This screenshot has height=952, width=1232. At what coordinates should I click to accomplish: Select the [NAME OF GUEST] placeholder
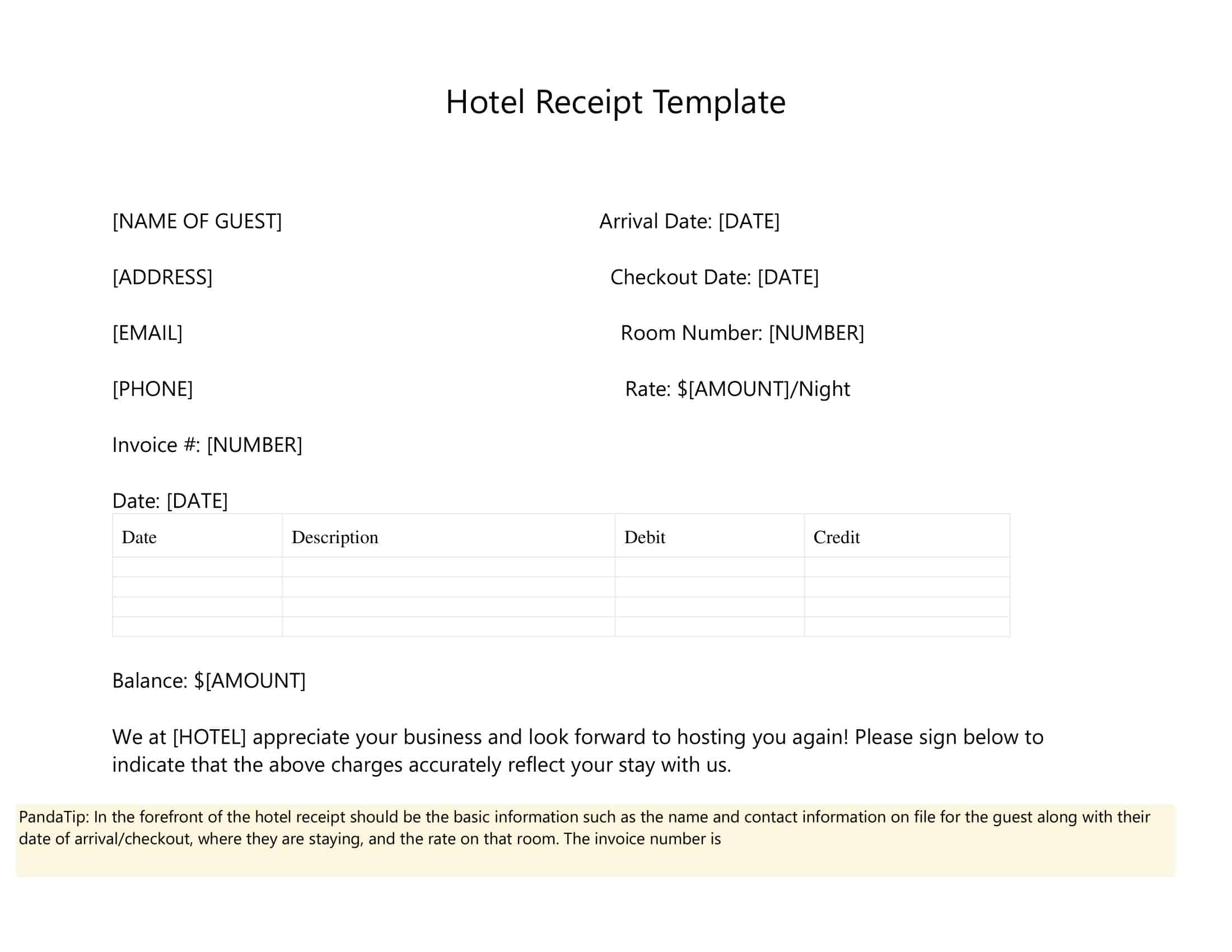[197, 221]
